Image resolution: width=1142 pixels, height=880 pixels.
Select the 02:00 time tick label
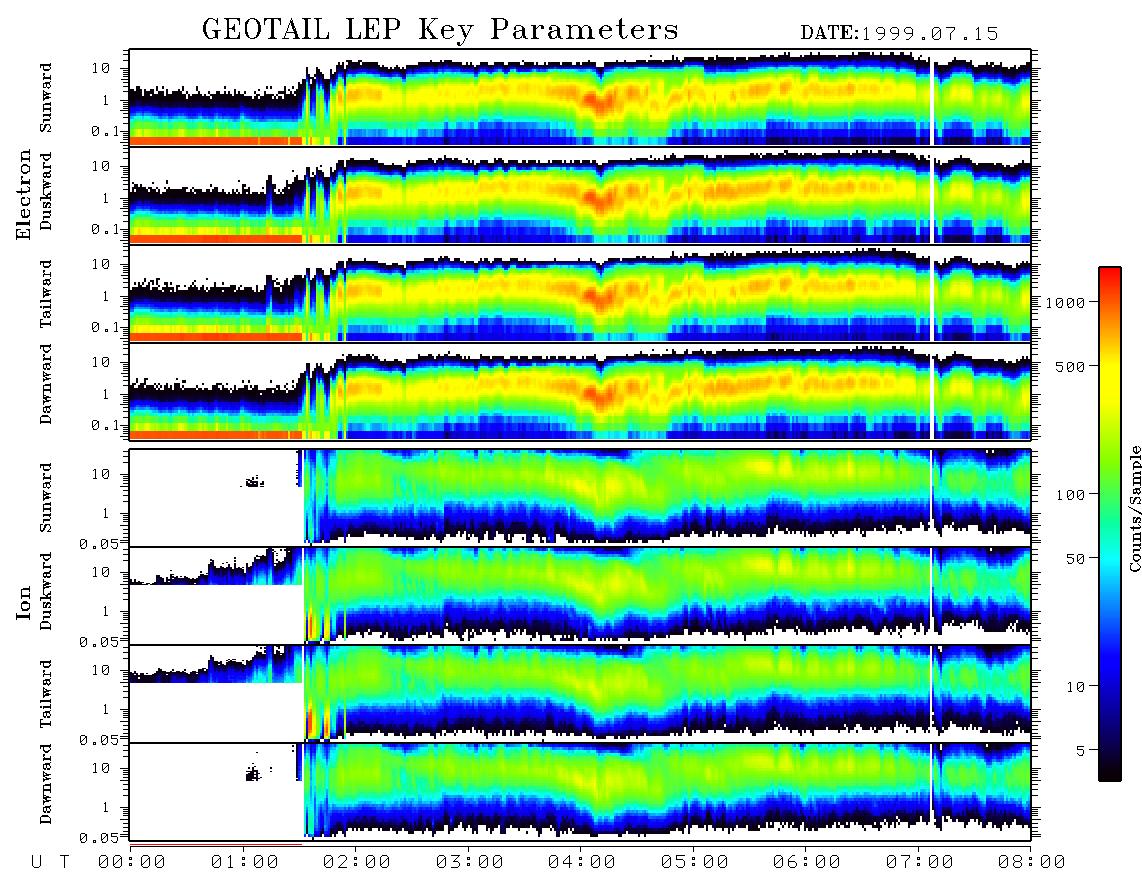tap(356, 863)
